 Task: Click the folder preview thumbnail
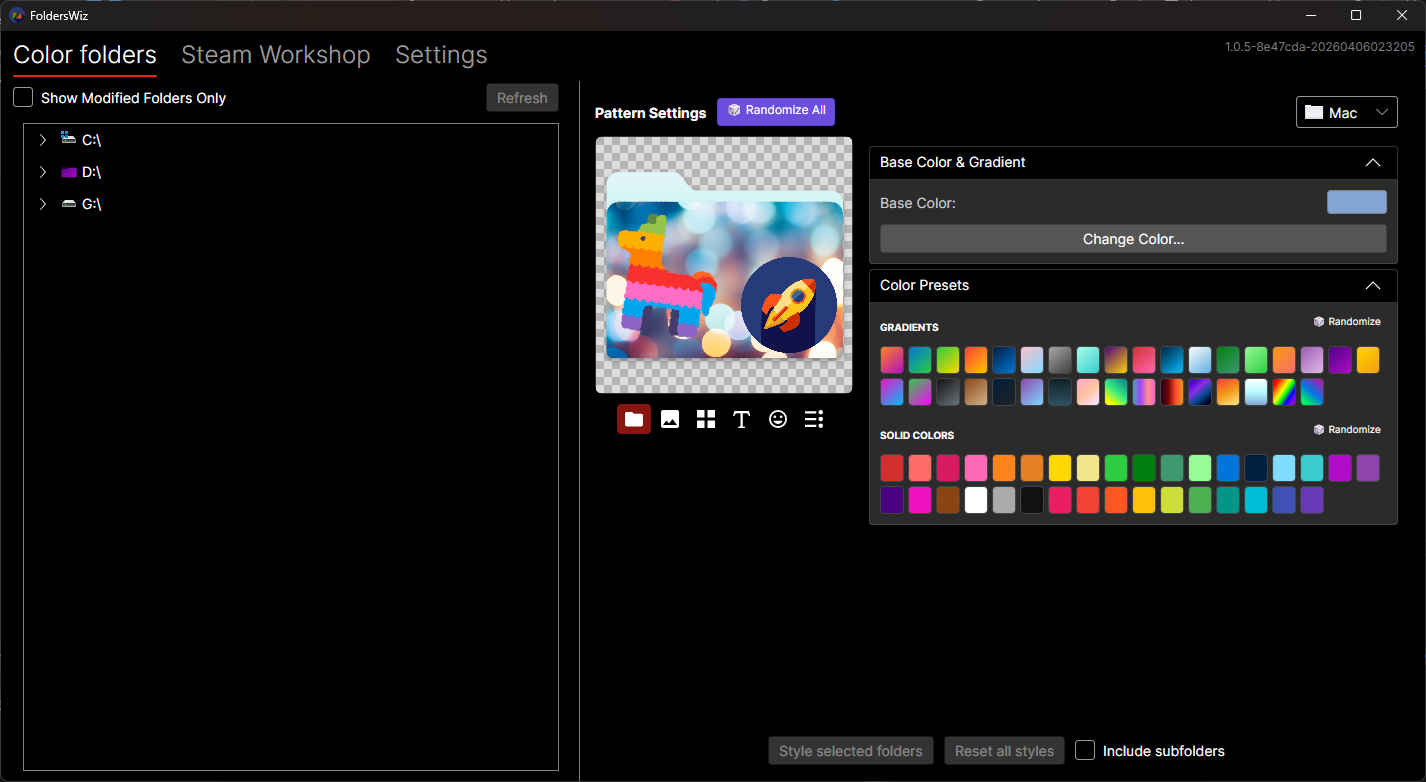tap(723, 264)
